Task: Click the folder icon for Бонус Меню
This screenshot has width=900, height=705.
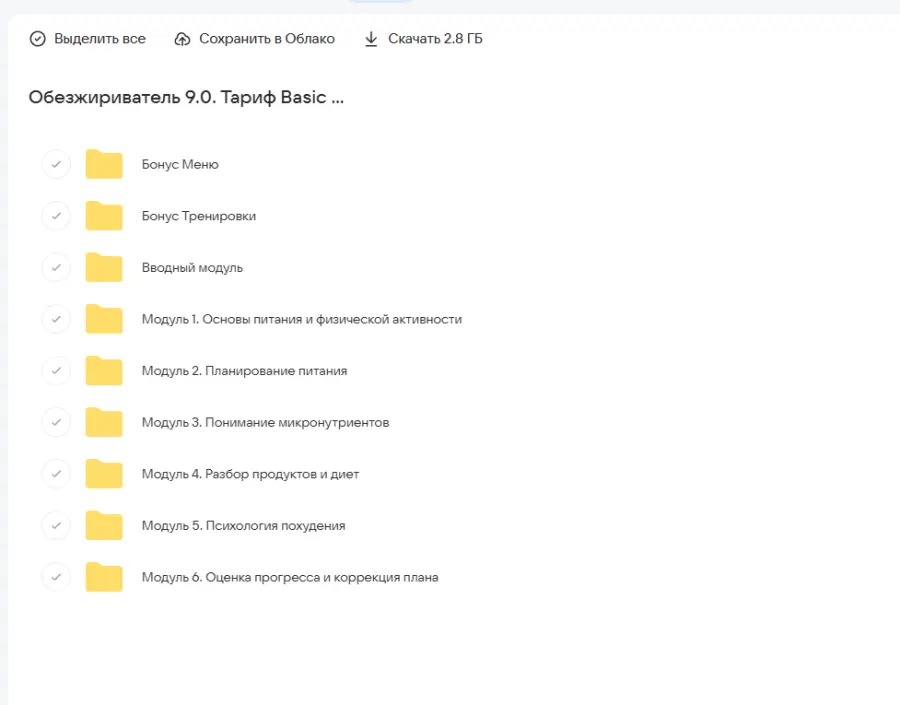Action: point(104,164)
